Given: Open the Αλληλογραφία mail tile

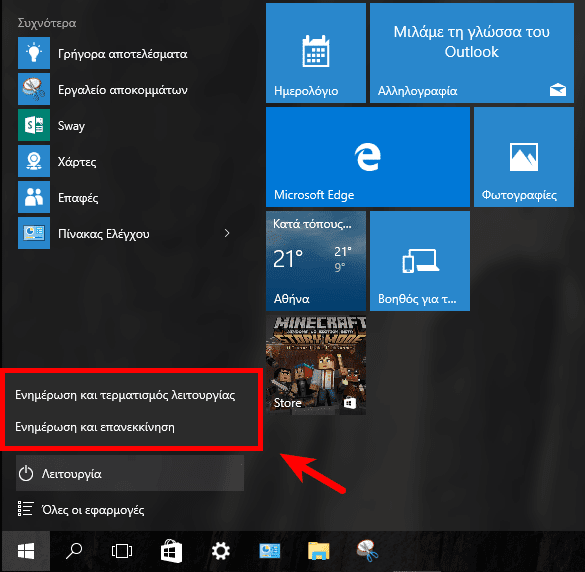Looking at the screenshot, I should click(472, 53).
